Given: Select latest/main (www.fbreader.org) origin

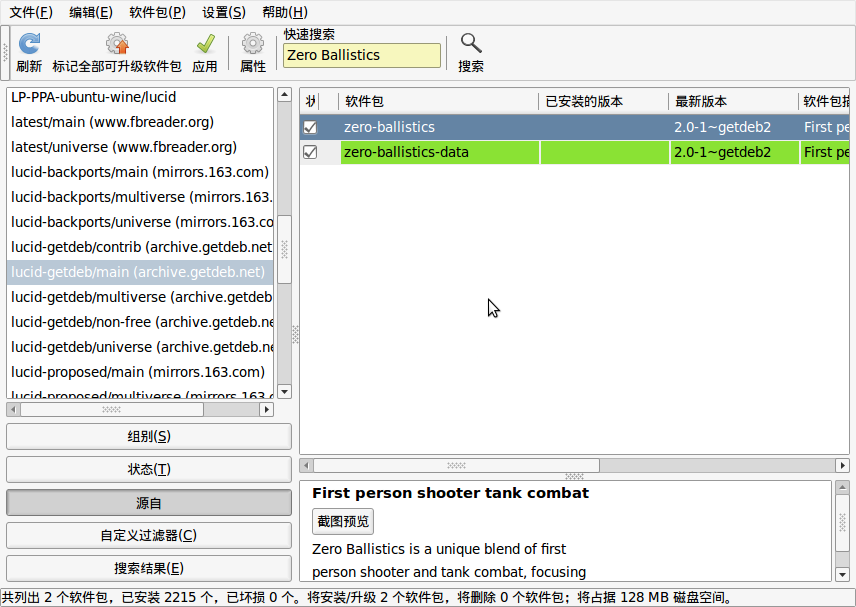Looking at the screenshot, I should tap(140, 122).
